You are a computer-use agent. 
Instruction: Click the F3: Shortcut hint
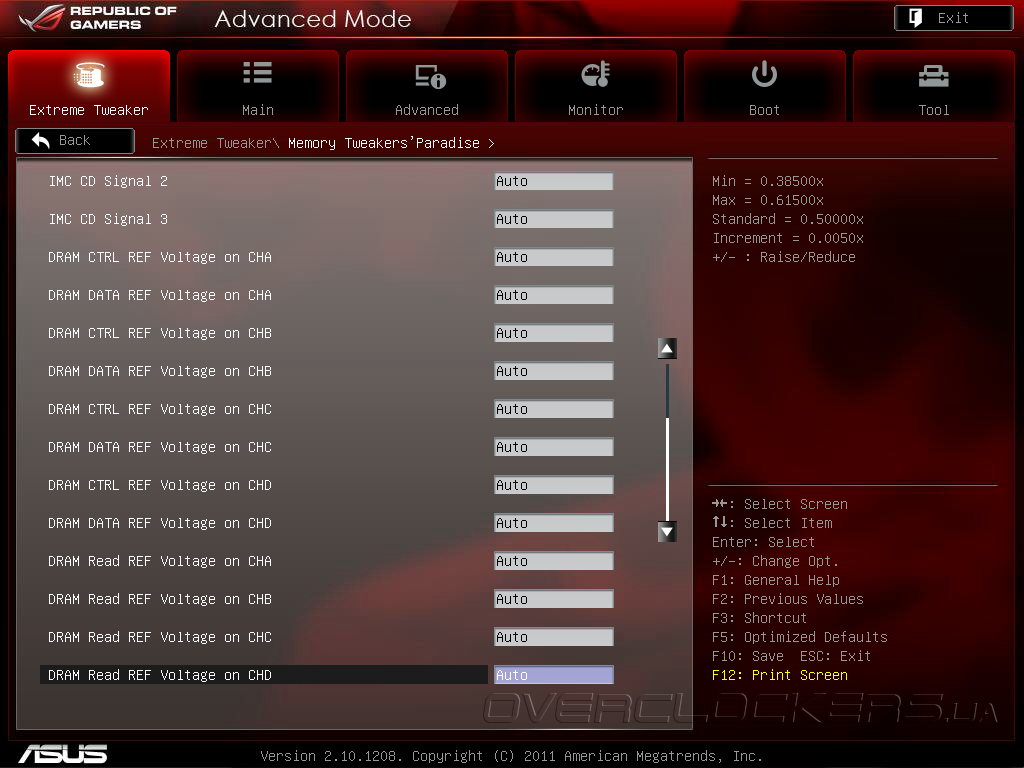tap(760, 618)
